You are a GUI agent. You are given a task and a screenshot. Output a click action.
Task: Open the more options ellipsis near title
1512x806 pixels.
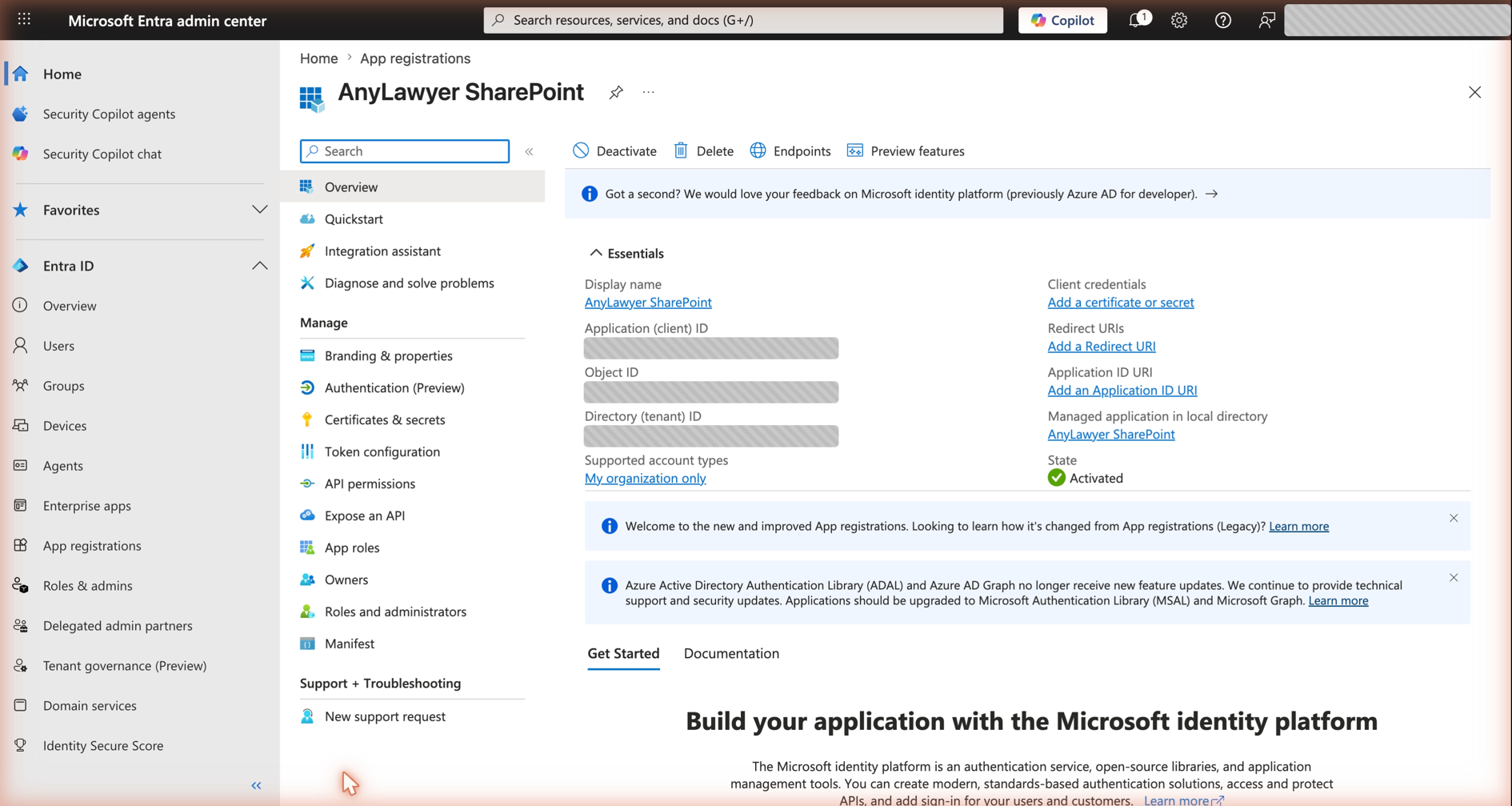[648, 92]
